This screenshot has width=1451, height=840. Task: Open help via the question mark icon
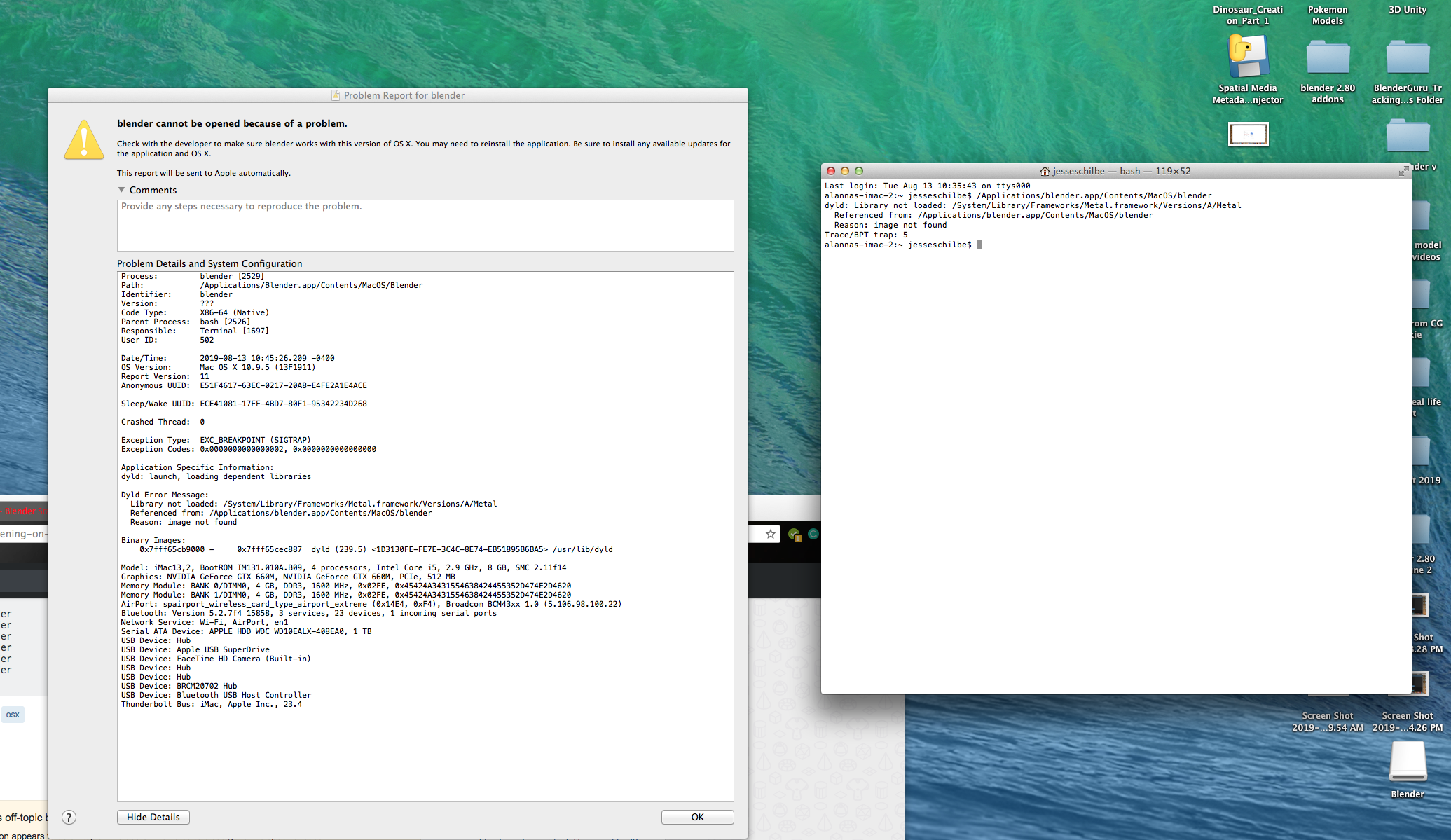69,817
